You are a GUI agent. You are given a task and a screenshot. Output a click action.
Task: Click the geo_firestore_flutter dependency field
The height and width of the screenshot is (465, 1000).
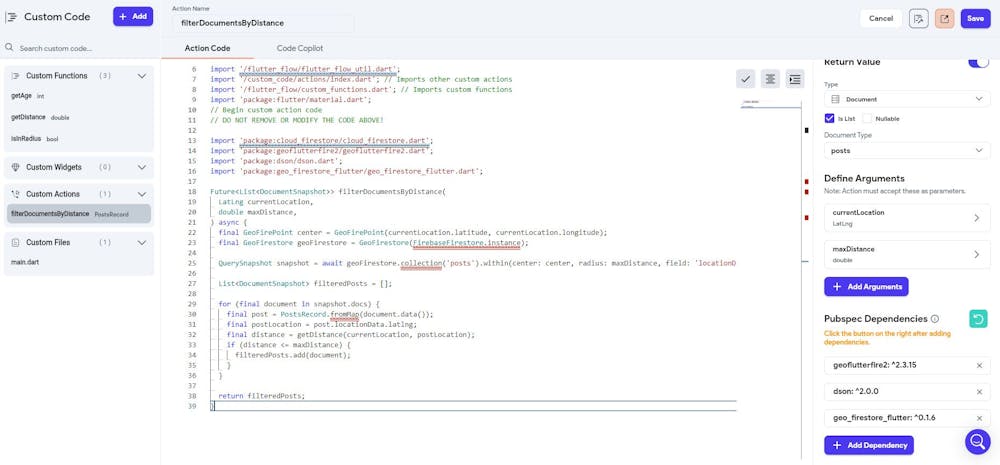pos(907,418)
